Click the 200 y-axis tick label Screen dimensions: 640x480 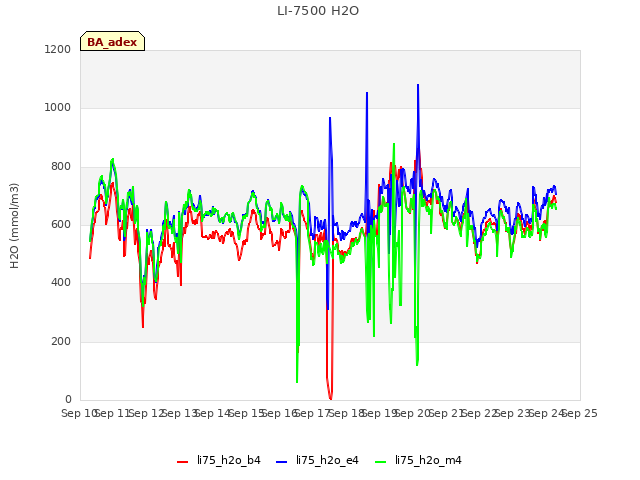pyautogui.click(x=61, y=341)
